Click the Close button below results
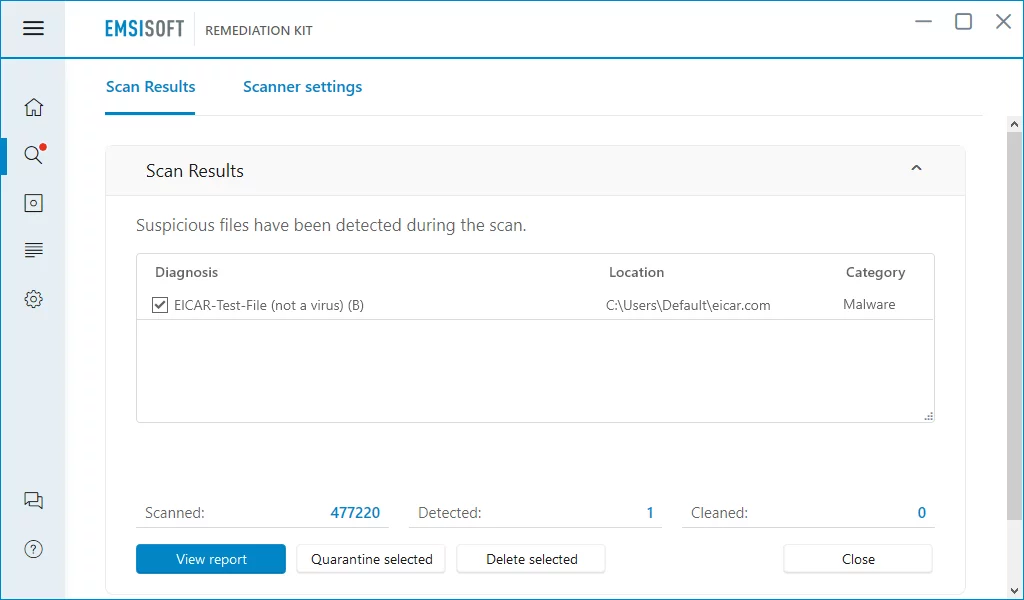The height and width of the screenshot is (600, 1024). coord(858,559)
